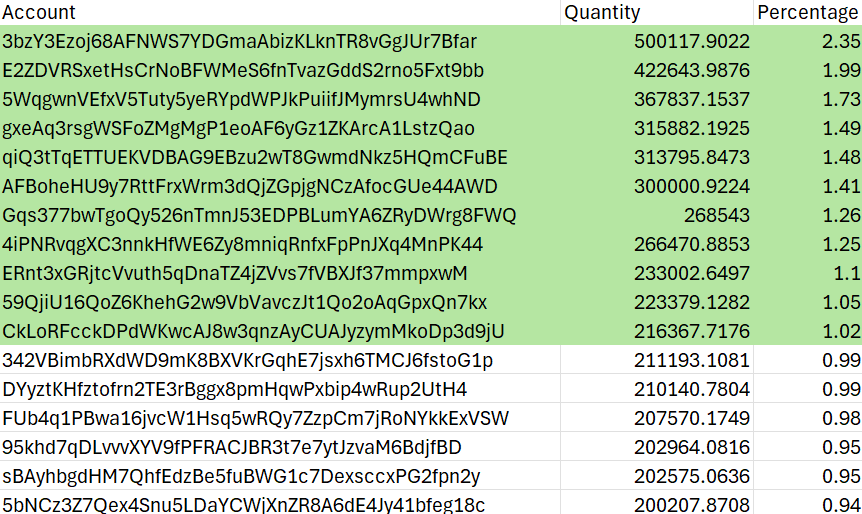Click quantity cell 313795.8473
This screenshot has height=514, width=862.
[657, 157]
